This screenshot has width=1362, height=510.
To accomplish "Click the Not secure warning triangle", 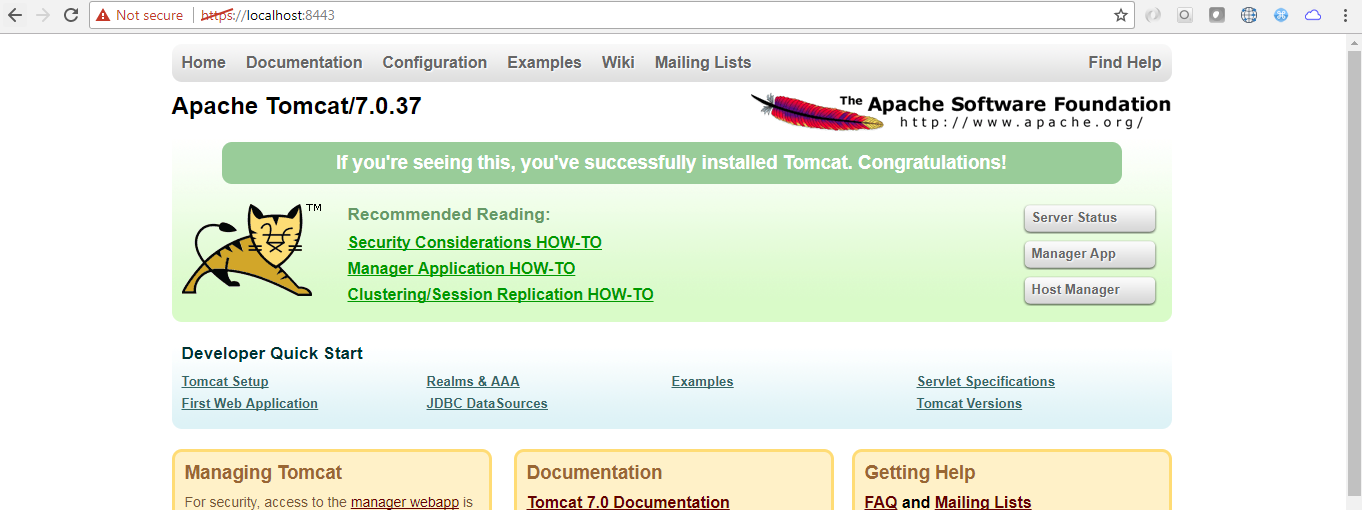I will (x=103, y=15).
